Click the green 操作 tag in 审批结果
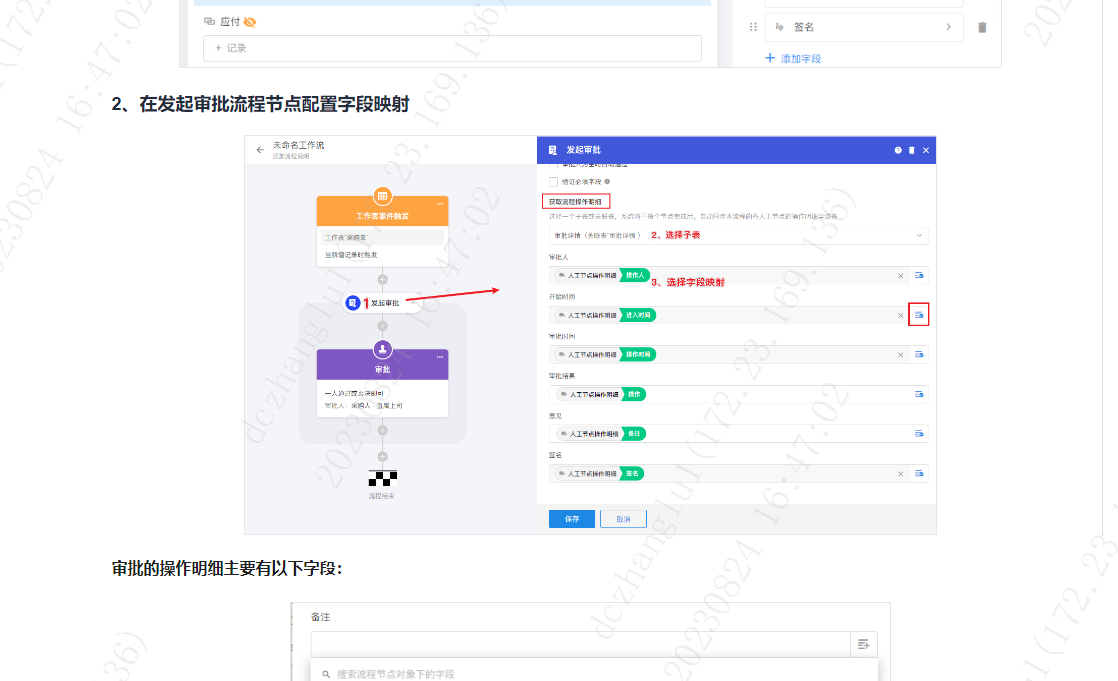This screenshot has height=681, width=1118. (x=634, y=394)
